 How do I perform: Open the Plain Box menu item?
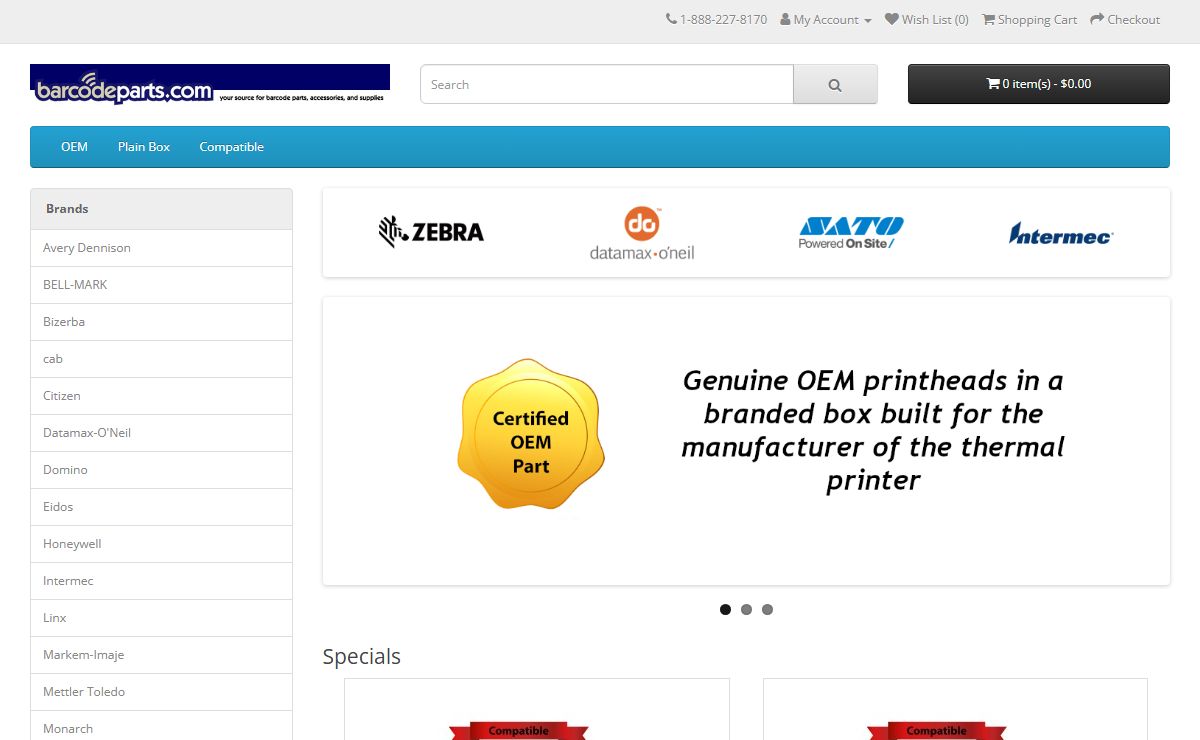(144, 147)
